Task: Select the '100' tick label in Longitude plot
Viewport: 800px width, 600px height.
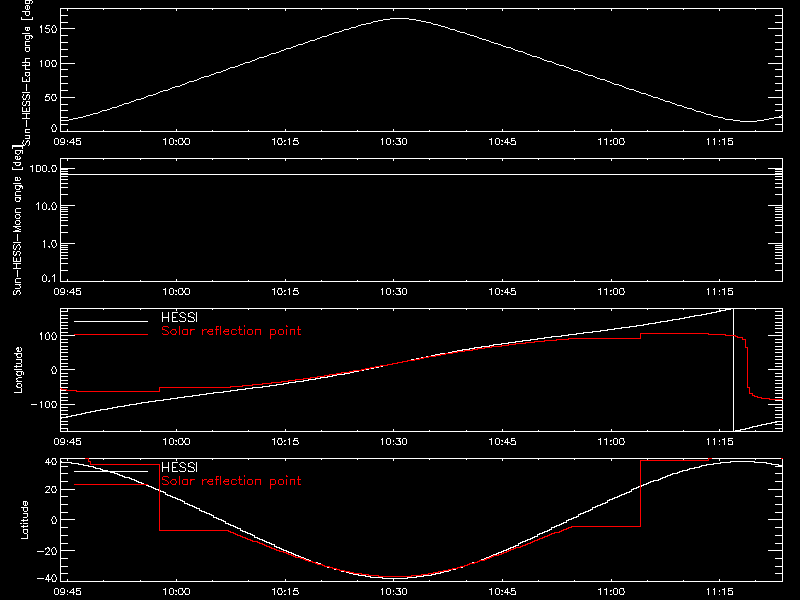Action: click(x=47, y=336)
